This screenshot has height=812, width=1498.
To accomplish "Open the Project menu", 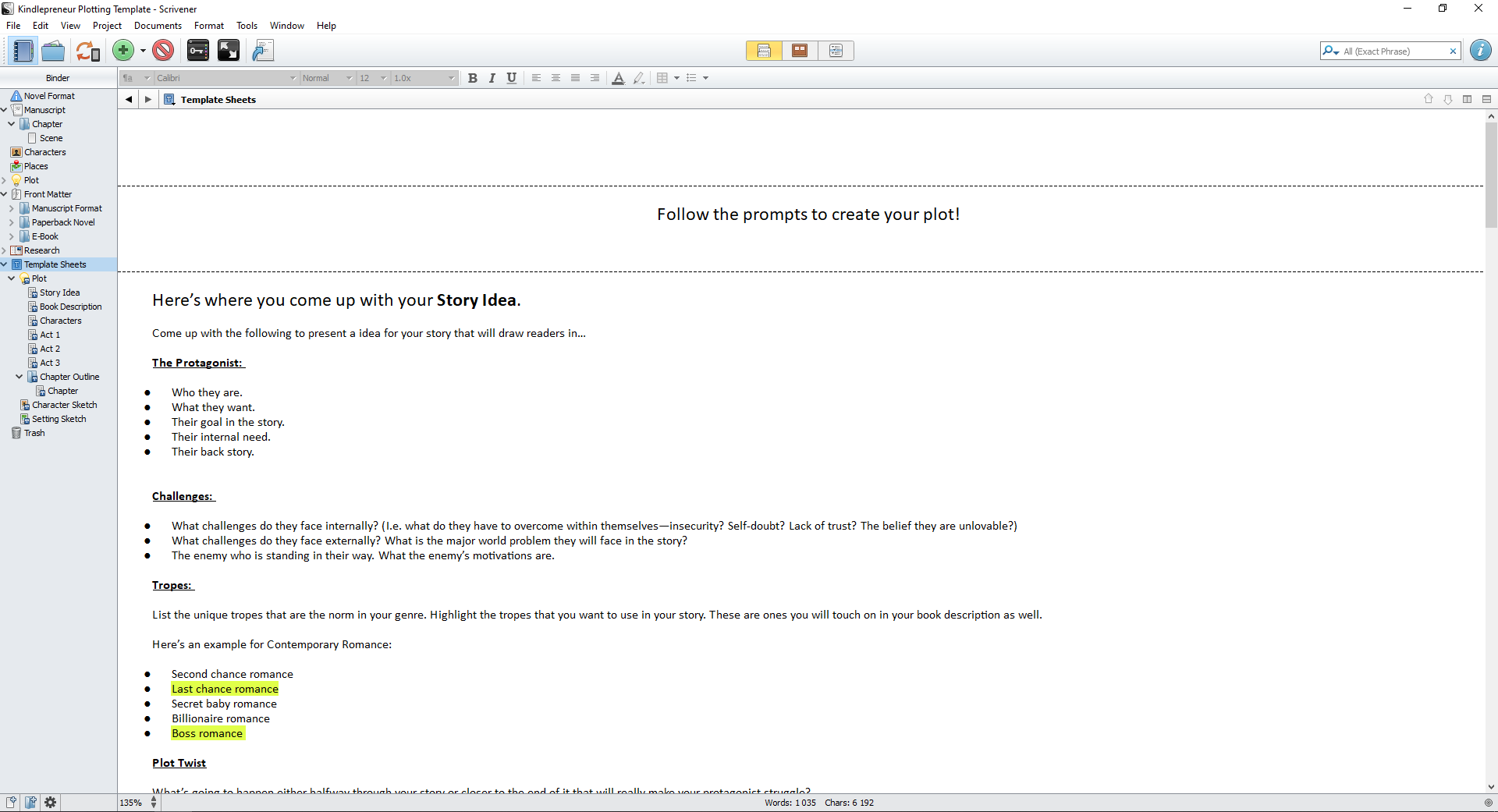I will click(107, 25).
